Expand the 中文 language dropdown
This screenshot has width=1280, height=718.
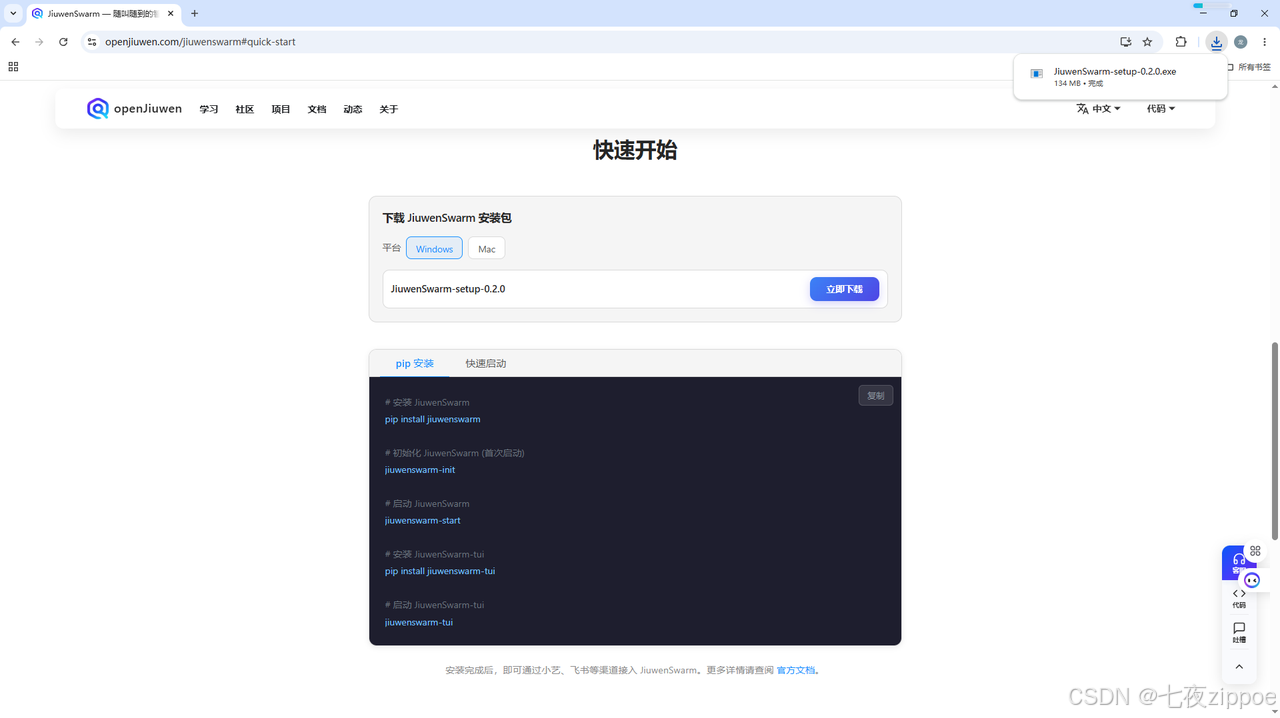(1098, 109)
